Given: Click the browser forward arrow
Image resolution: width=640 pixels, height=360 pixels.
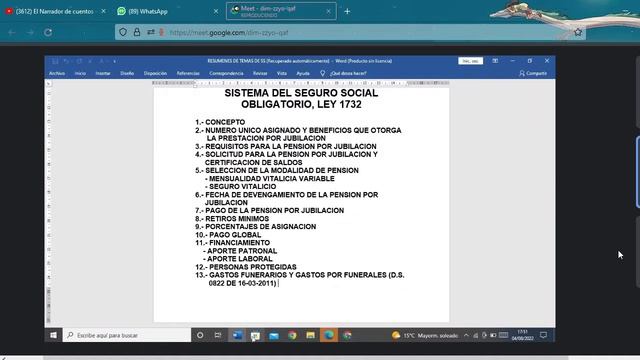Looking at the screenshot, I should point(30,33).
